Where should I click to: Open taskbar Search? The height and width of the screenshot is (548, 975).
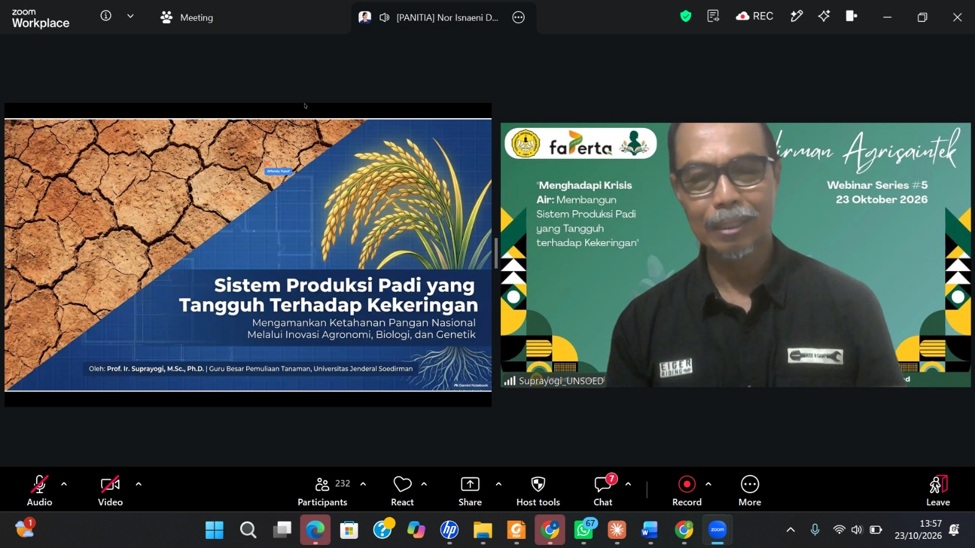248,530
